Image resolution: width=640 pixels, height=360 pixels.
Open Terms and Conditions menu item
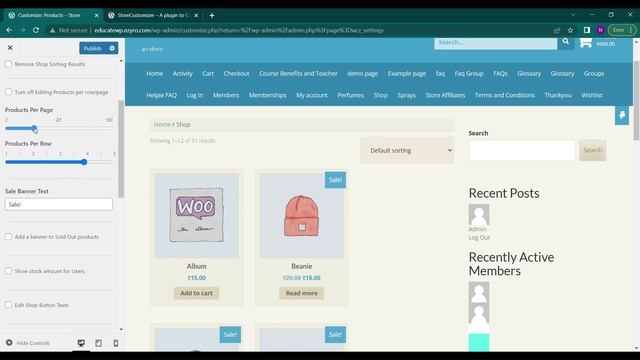[505, 95]
